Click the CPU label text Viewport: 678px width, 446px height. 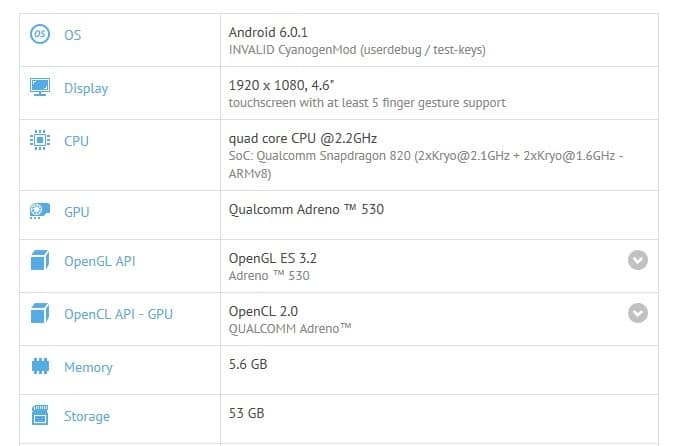76,141
